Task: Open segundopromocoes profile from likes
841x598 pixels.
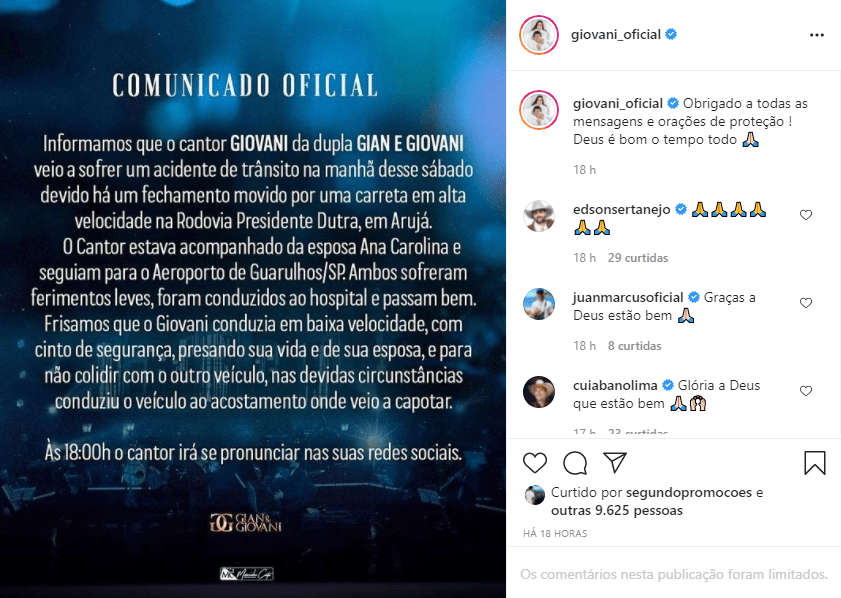Action: coord(689,492)
